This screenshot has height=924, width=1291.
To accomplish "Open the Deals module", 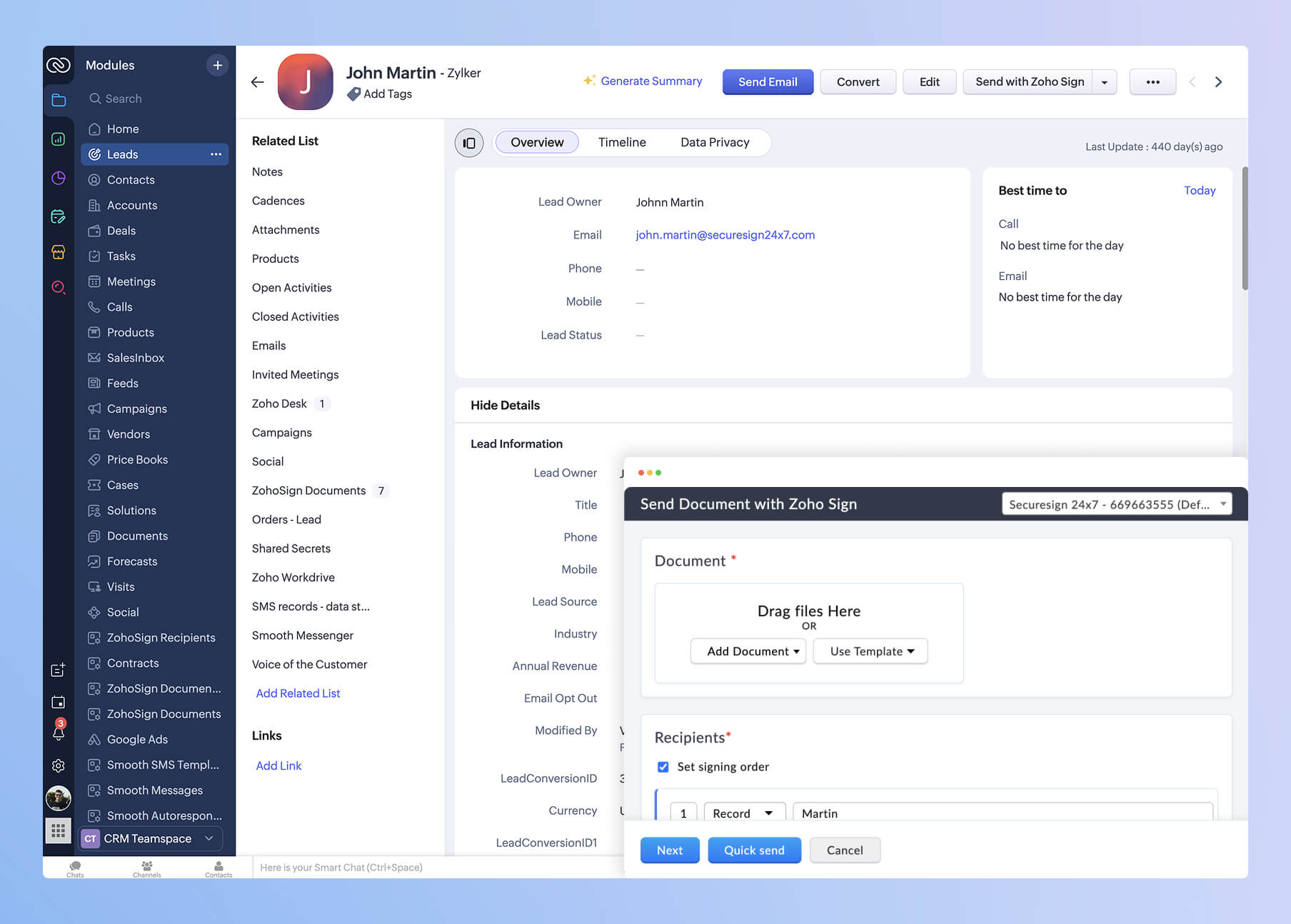I will click(x=154, y=231).
